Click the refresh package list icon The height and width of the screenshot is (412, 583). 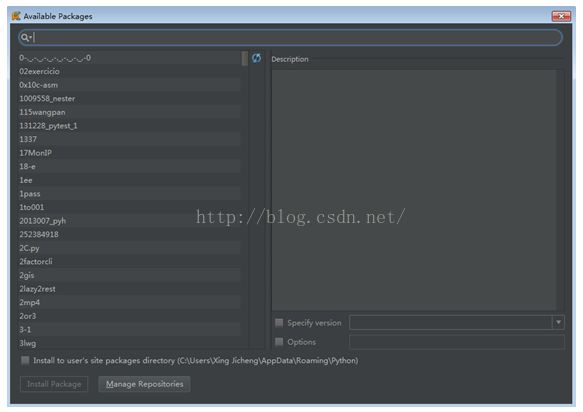coord(256,58)
